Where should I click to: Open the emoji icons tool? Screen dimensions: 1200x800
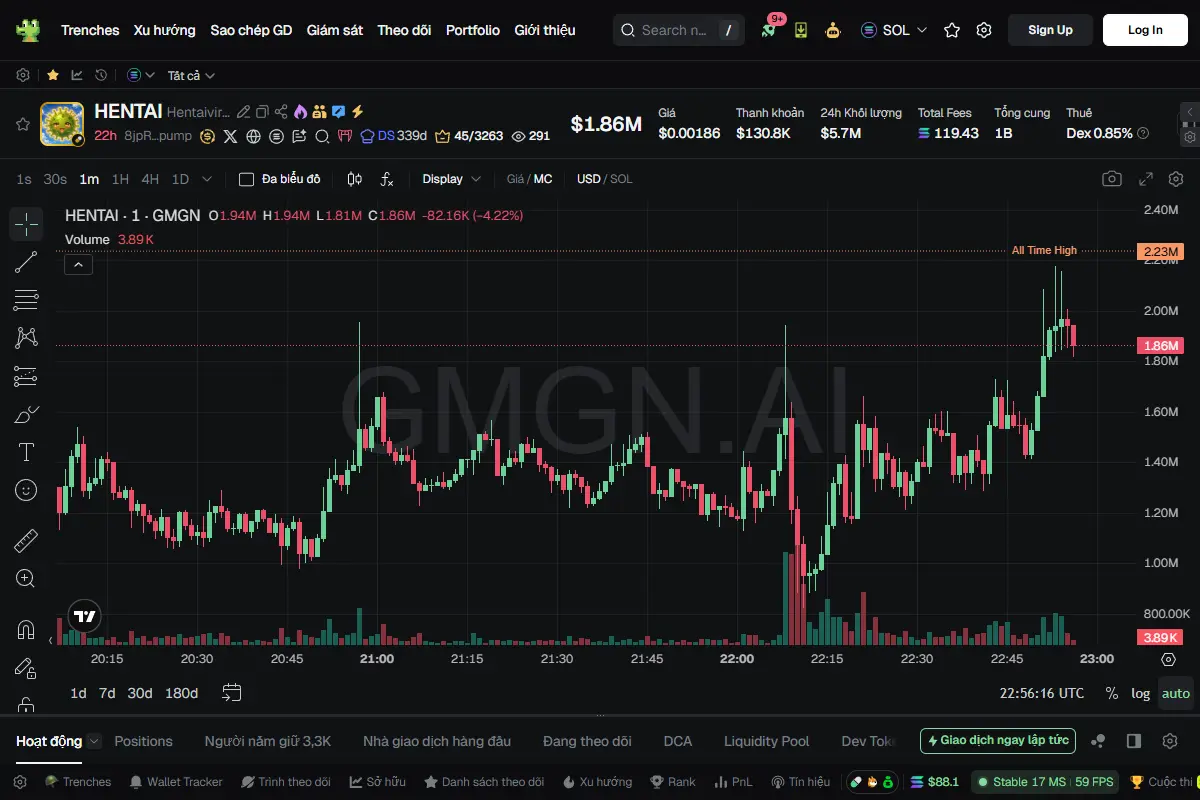tap(26, 490)
